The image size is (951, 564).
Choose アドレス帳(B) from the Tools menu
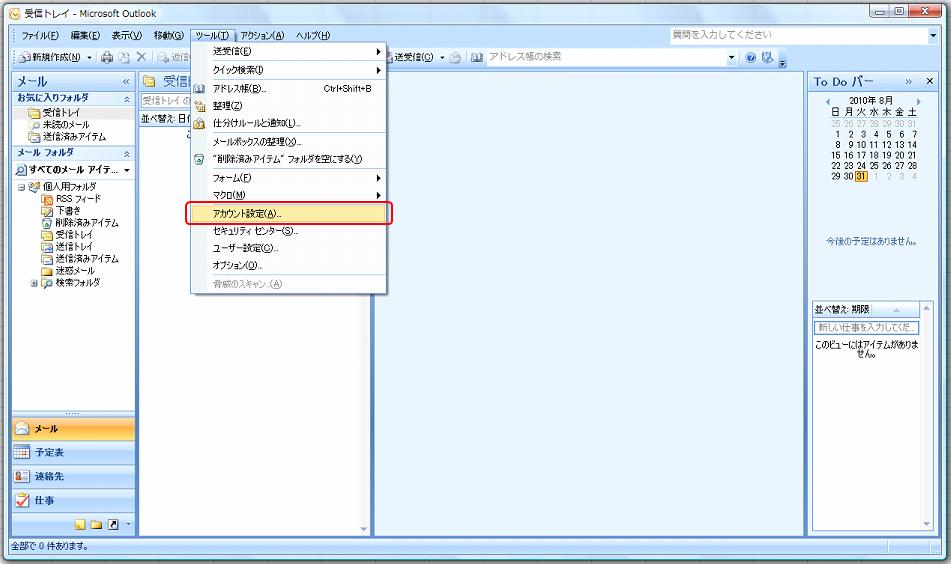(x=289, y=89)
